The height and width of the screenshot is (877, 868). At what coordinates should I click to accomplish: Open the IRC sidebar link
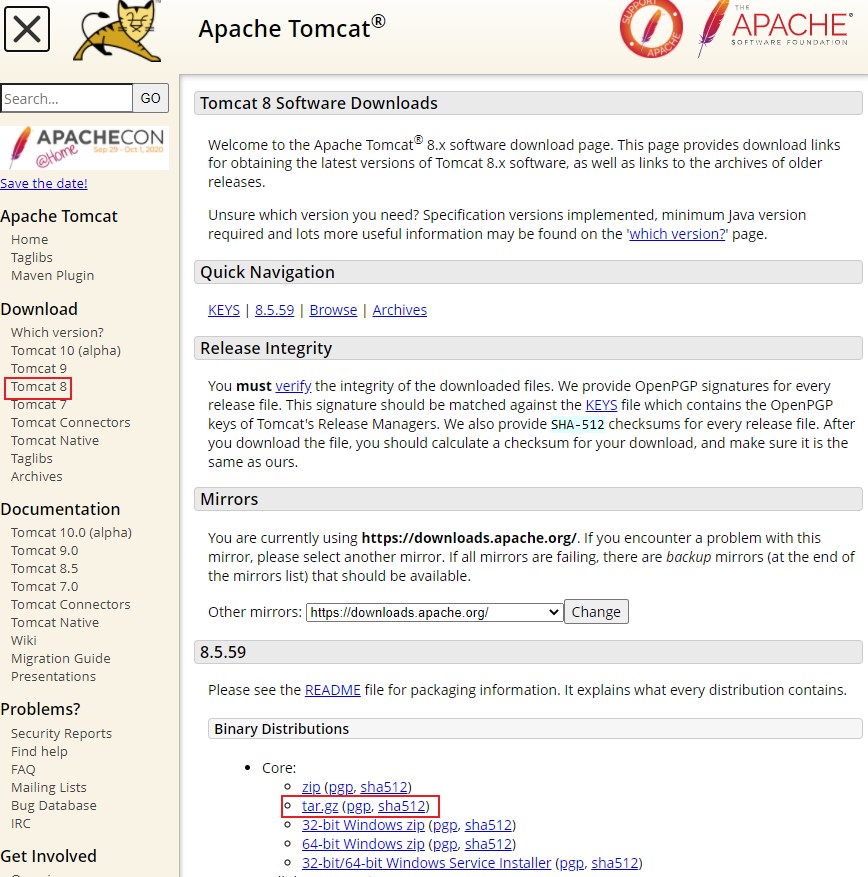(21, 823)
